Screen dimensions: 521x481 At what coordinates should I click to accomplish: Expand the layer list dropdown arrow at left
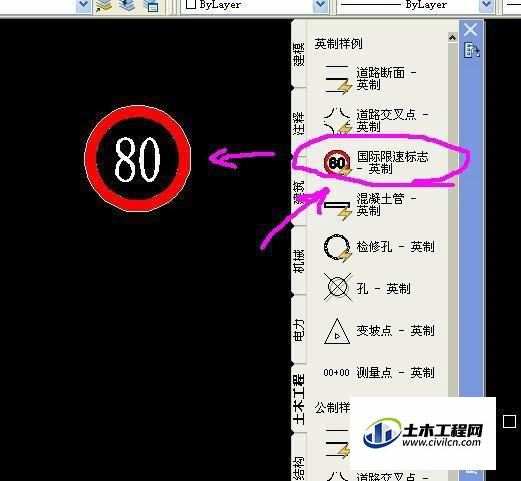click(x=83, y=5)
